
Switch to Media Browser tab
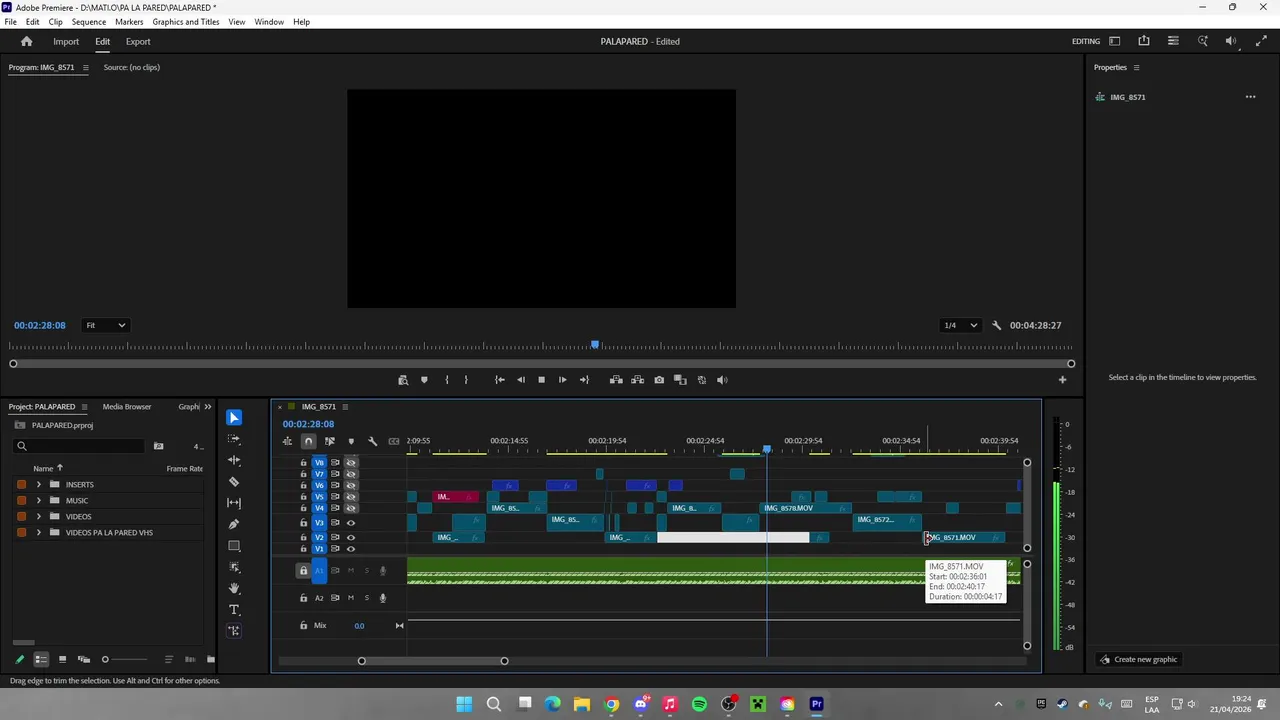(127, 407)
